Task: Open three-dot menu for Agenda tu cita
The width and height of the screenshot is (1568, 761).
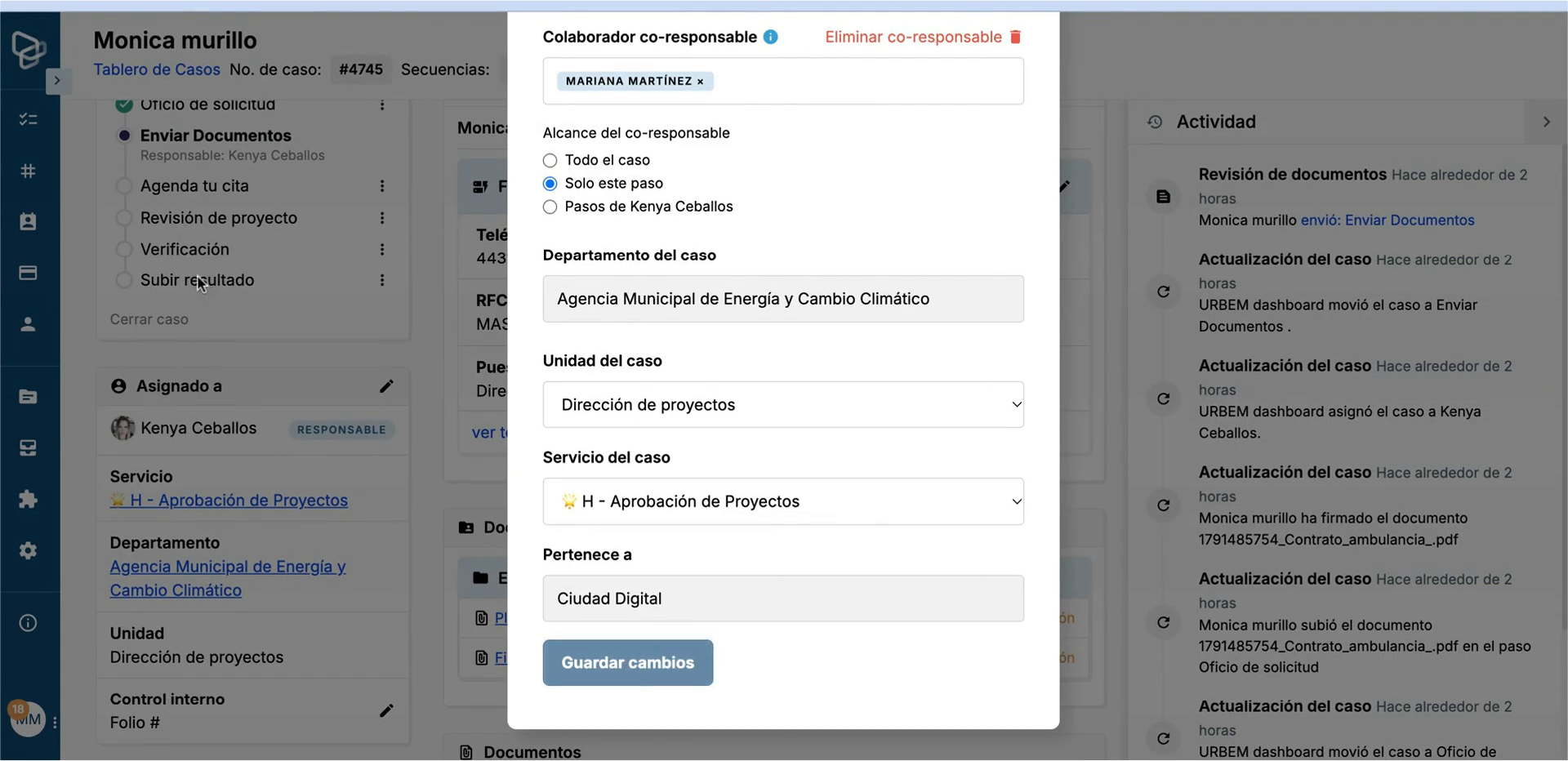Action: tap(381, 186)
